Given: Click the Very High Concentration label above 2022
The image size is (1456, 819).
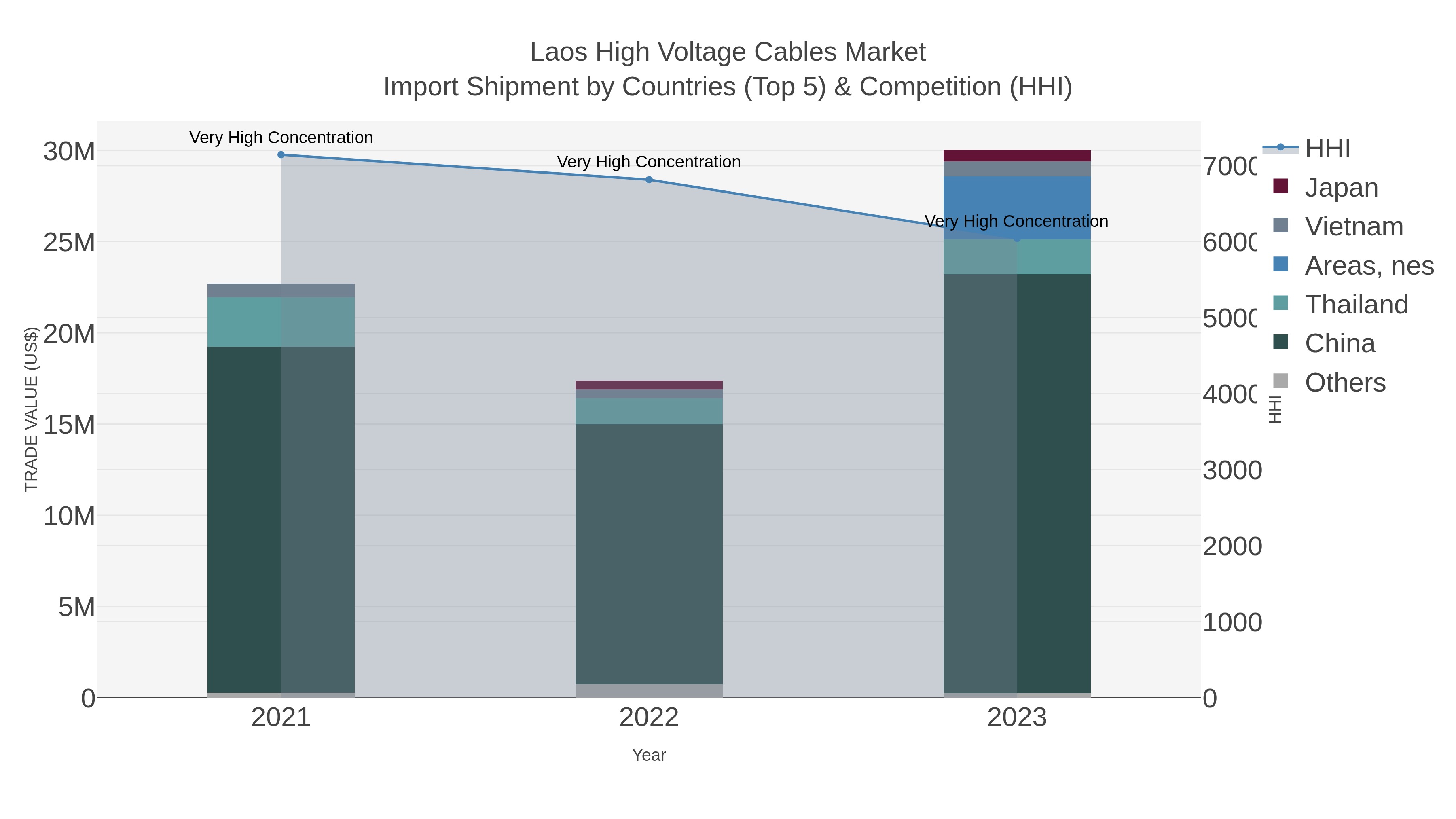Looking at the screenshot, I should click(649, 162).
